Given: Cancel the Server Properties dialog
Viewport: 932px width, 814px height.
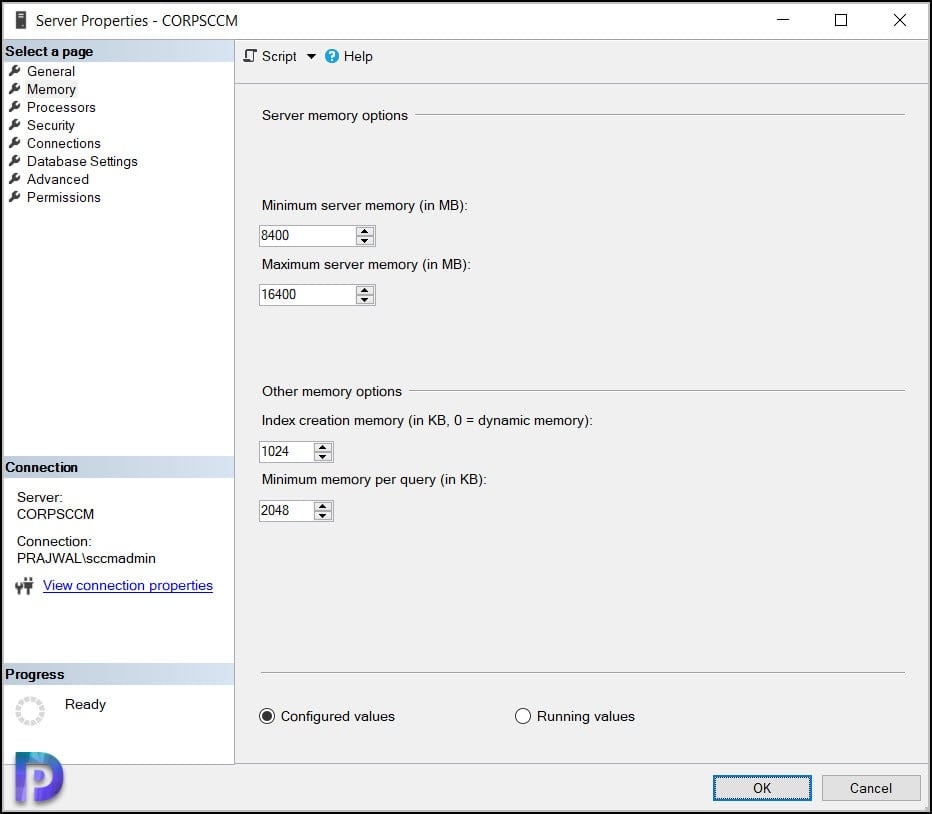Looking at the screenshot, I should [x=871, y=788].
